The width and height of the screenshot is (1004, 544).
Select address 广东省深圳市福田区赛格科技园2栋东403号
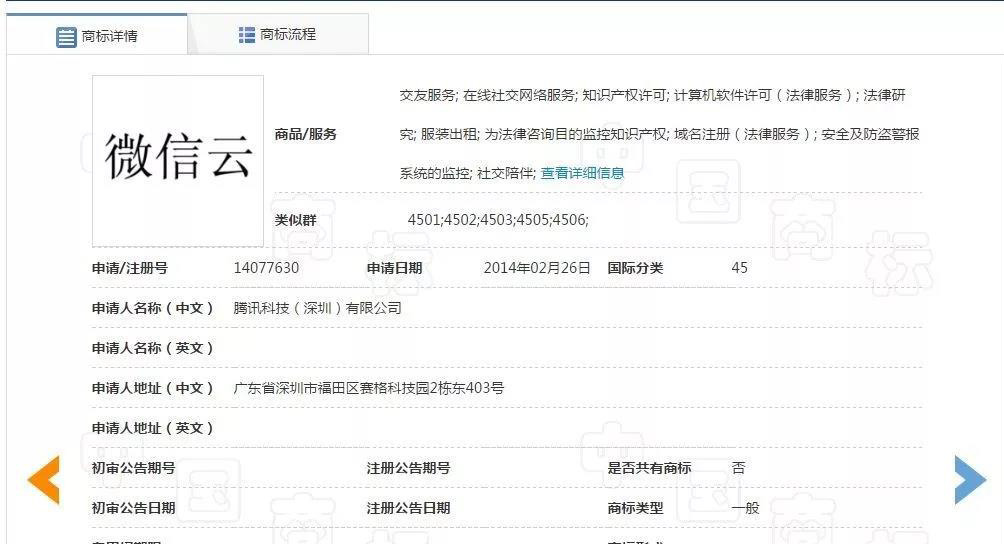(368, 388)
